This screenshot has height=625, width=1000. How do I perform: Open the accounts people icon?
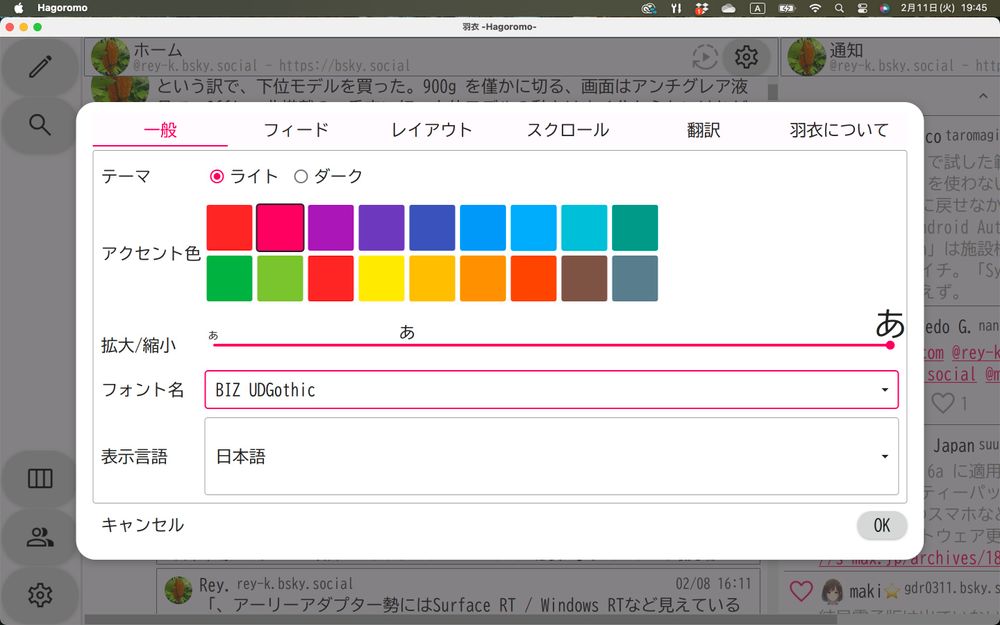coord(40,537)
